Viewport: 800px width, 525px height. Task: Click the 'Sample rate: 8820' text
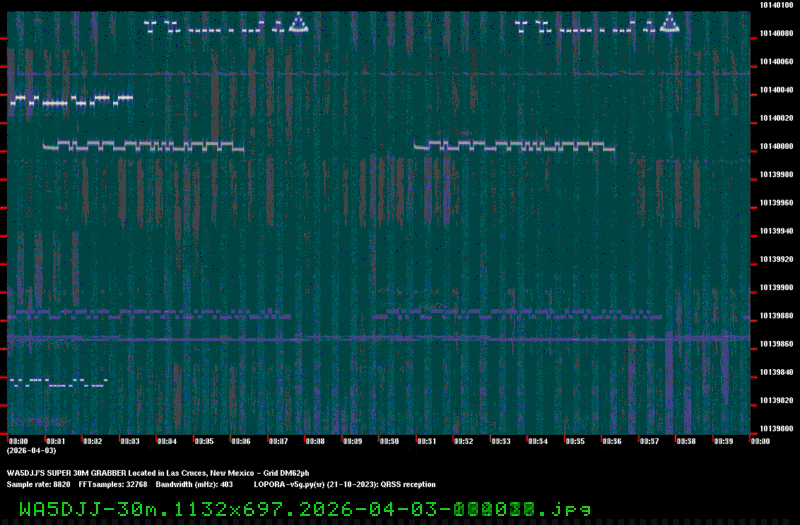click(x=38, y=483)
